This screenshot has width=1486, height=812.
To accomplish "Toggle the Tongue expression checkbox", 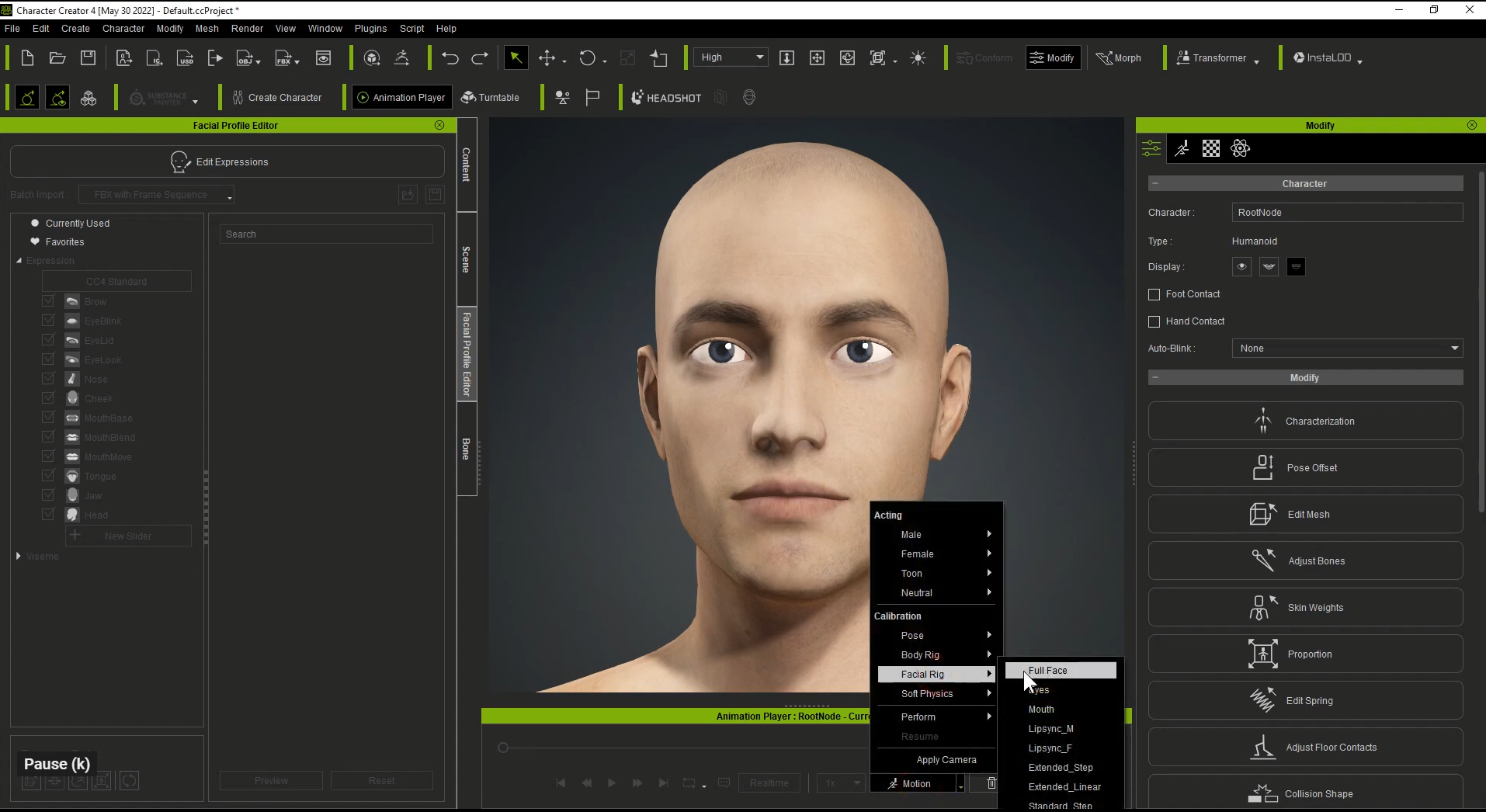I will (x=48, y=476).
